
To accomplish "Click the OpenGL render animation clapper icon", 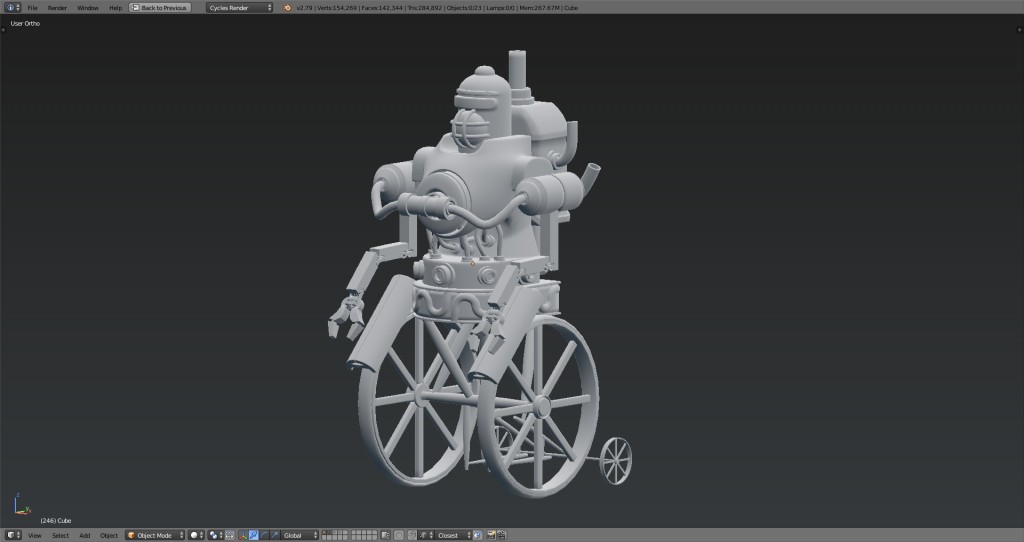I will tap(502, 535).
